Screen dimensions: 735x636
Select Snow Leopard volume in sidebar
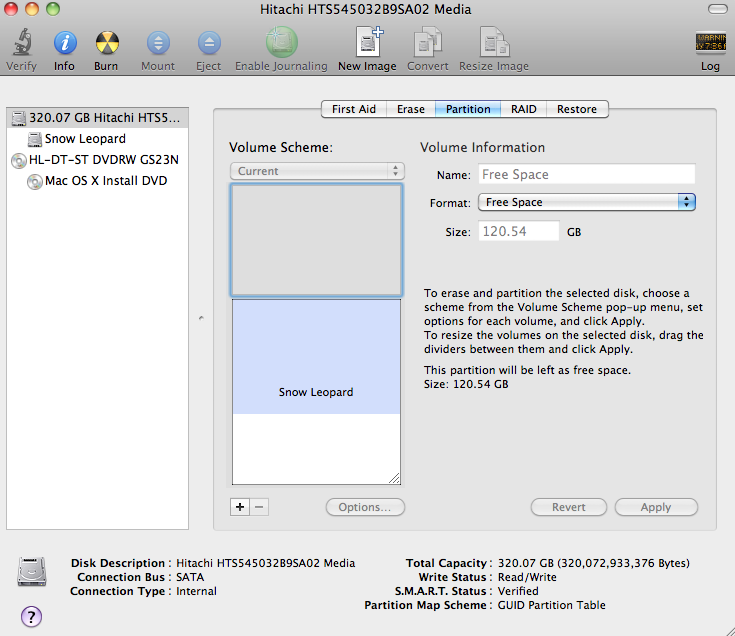tap(98, 139)
